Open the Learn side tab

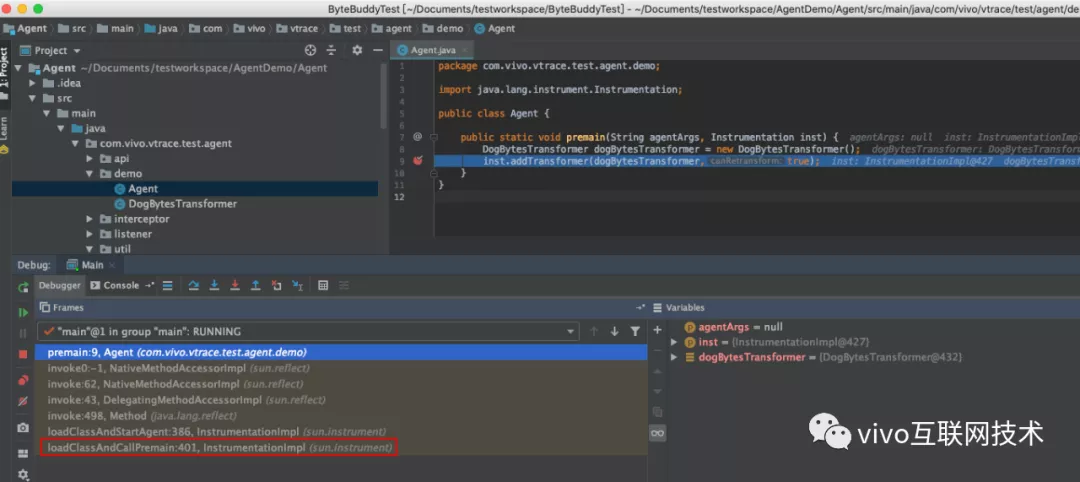(5, 134)
